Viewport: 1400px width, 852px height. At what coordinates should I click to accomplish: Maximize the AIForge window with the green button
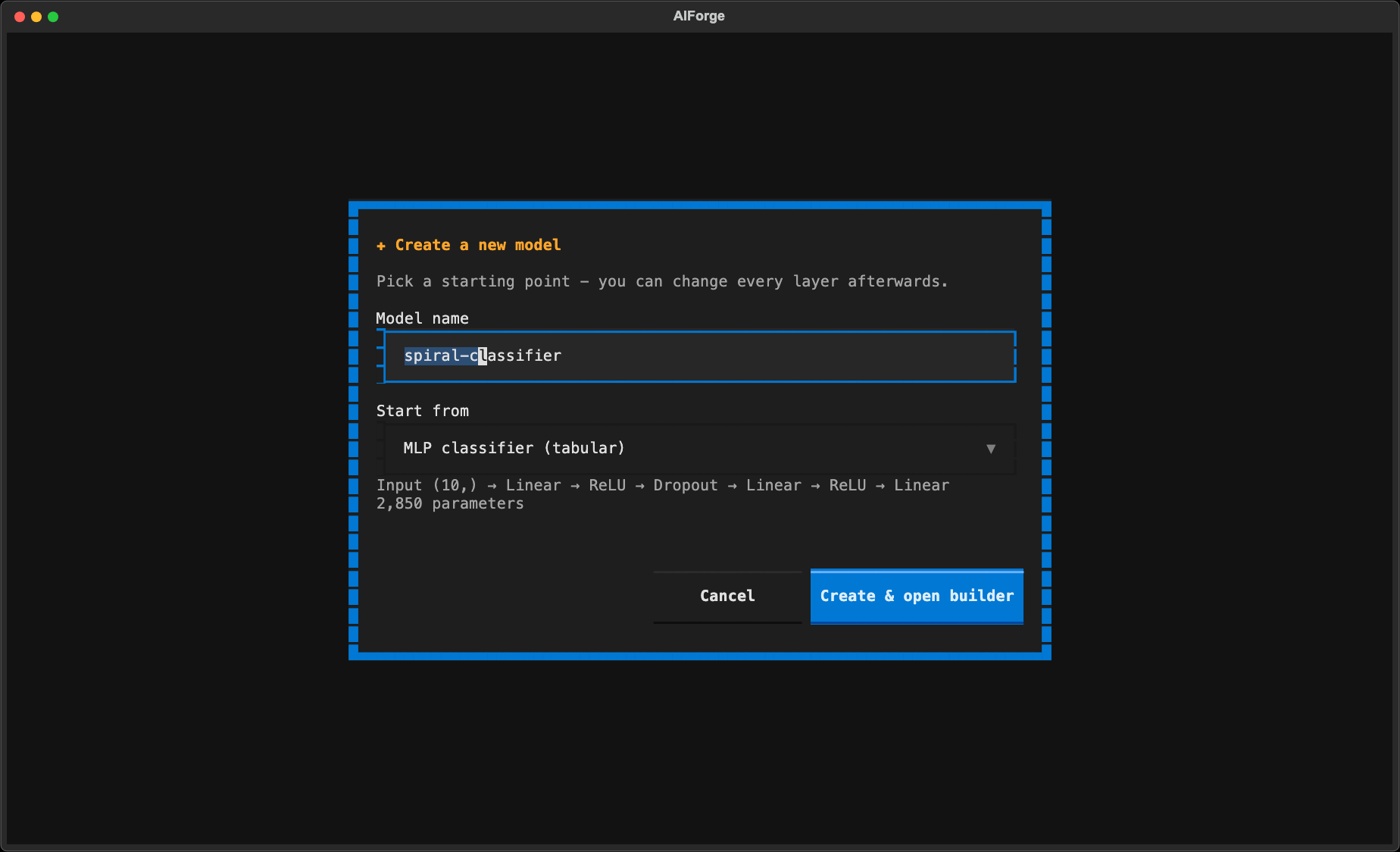[x=53, y=17]
